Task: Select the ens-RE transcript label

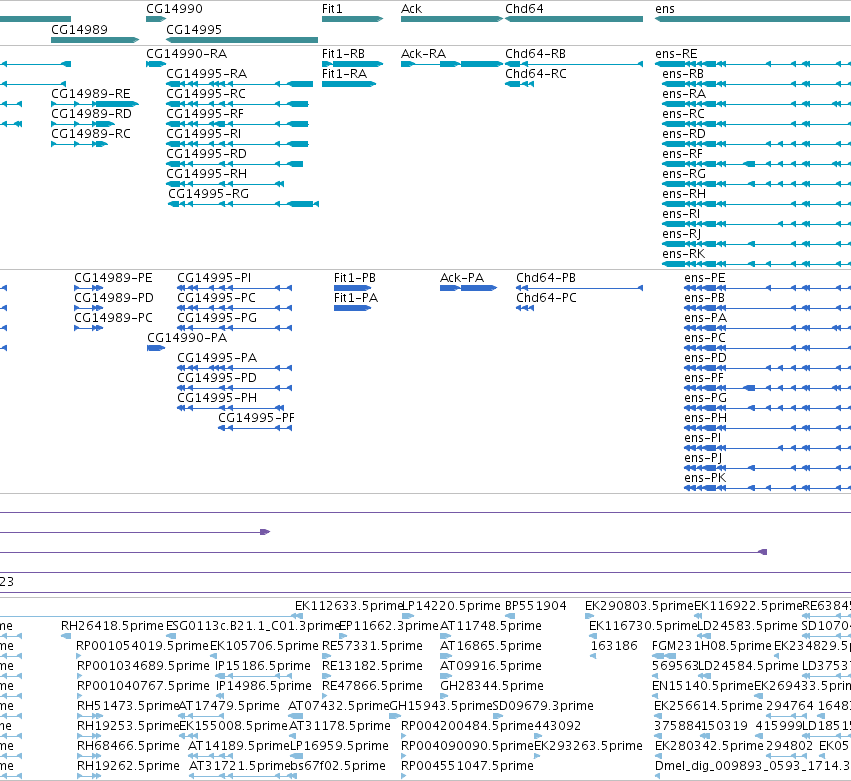Action: point(676,54)
